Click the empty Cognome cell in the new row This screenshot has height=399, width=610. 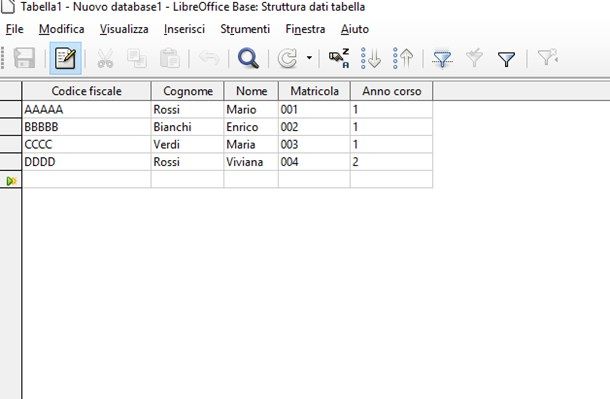point(188,179)
